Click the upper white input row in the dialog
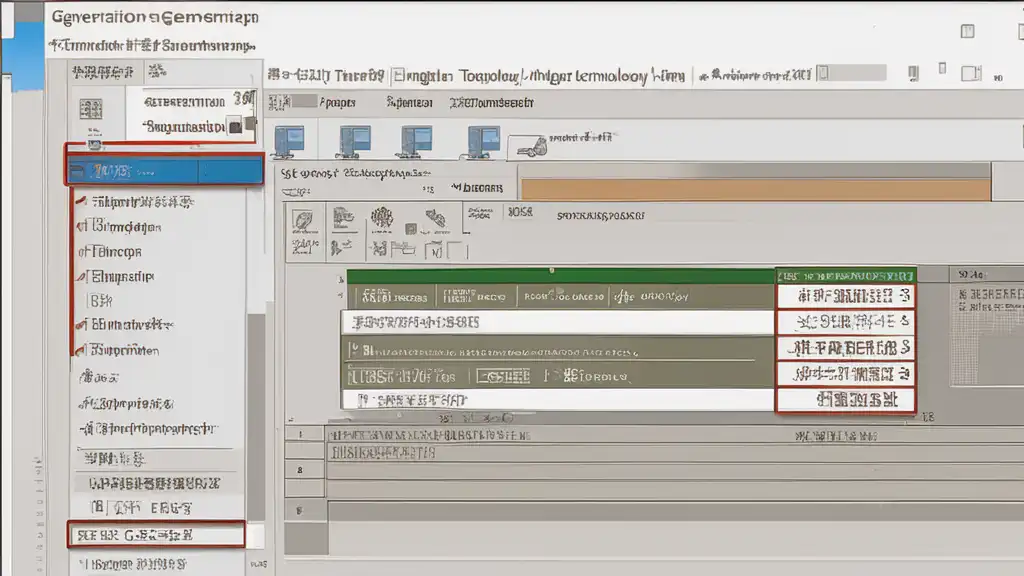 [x=557, y=322]
